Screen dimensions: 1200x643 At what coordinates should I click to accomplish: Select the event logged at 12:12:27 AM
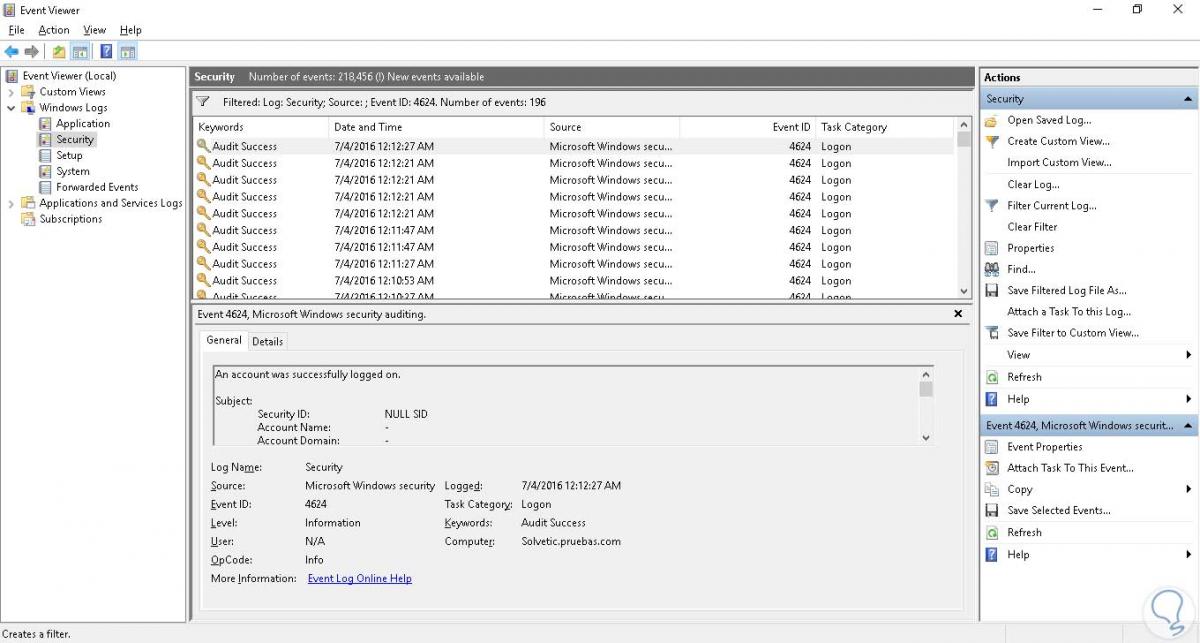click(x=573, y=146)
